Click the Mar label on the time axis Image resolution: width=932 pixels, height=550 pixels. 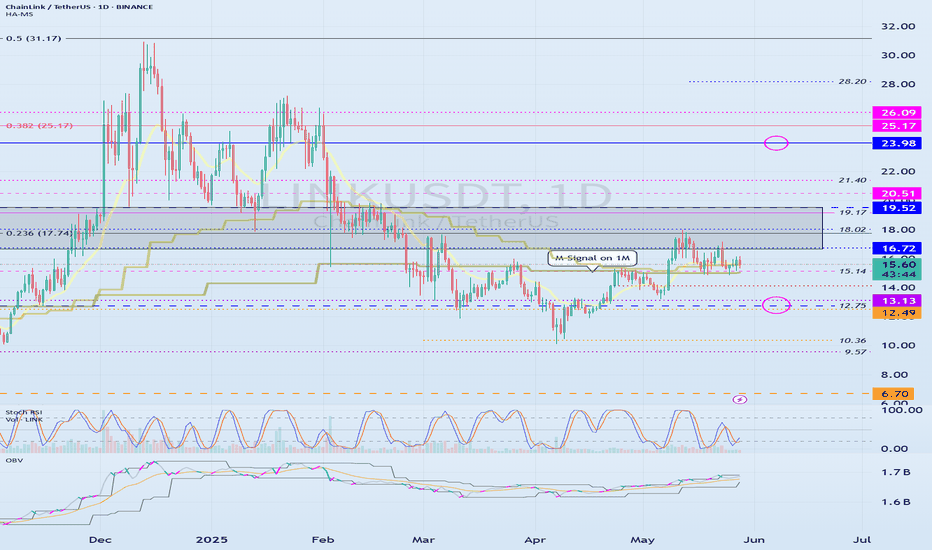(x=423, y=540)
